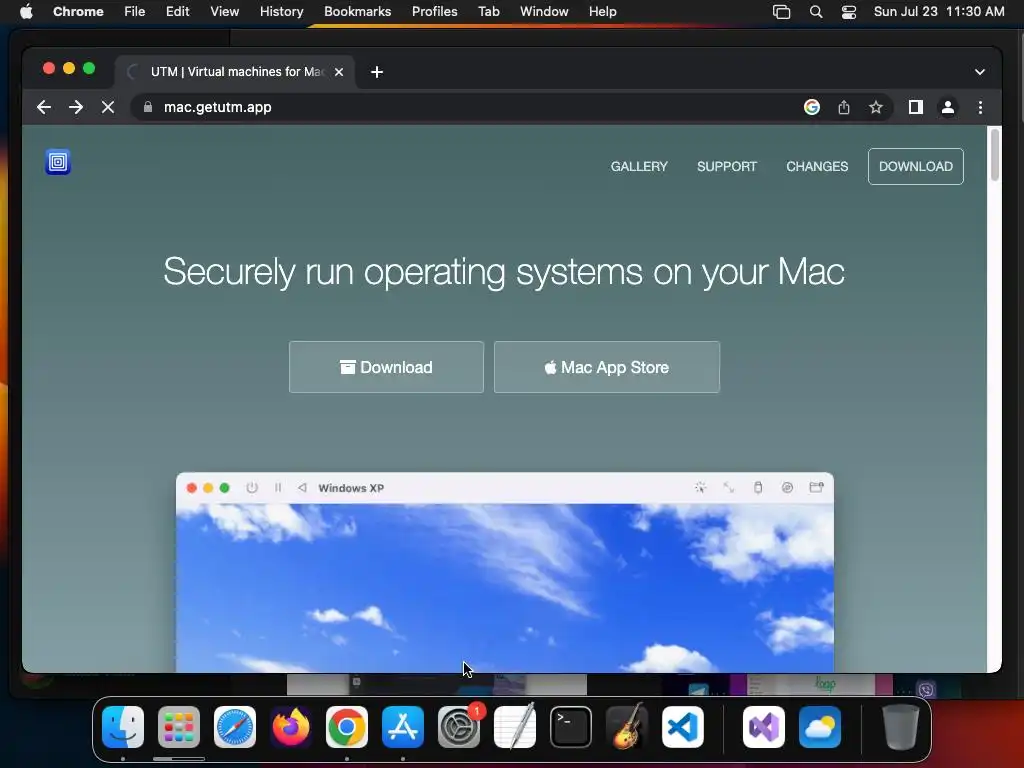
Task: Open the View menu
Action: click(x=224, y=12)
